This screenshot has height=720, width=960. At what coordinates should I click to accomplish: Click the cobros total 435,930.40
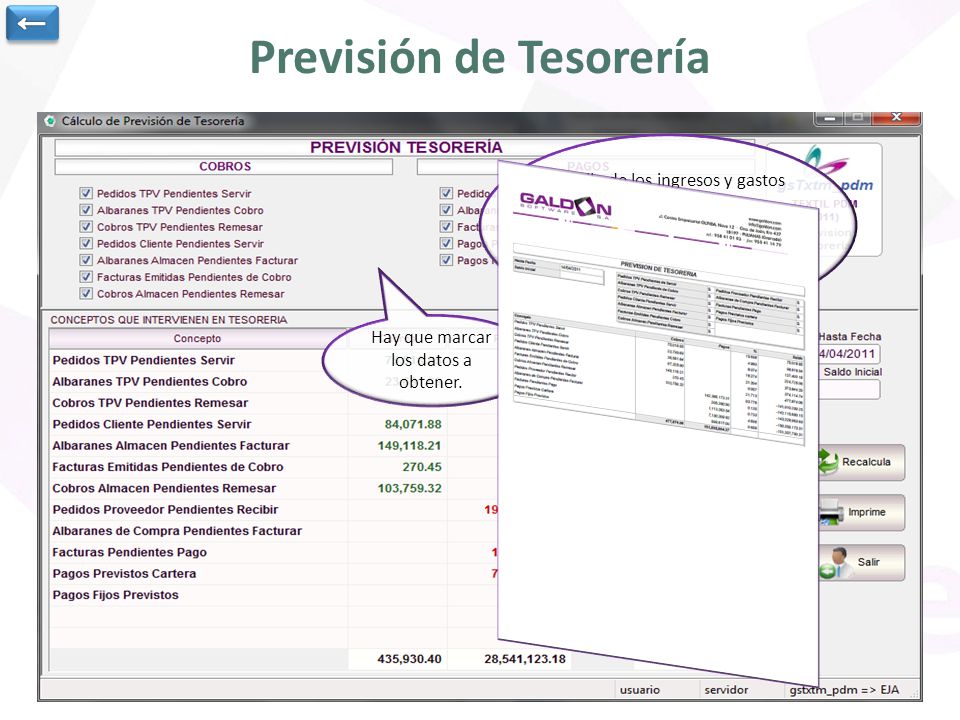coord(409,659)
